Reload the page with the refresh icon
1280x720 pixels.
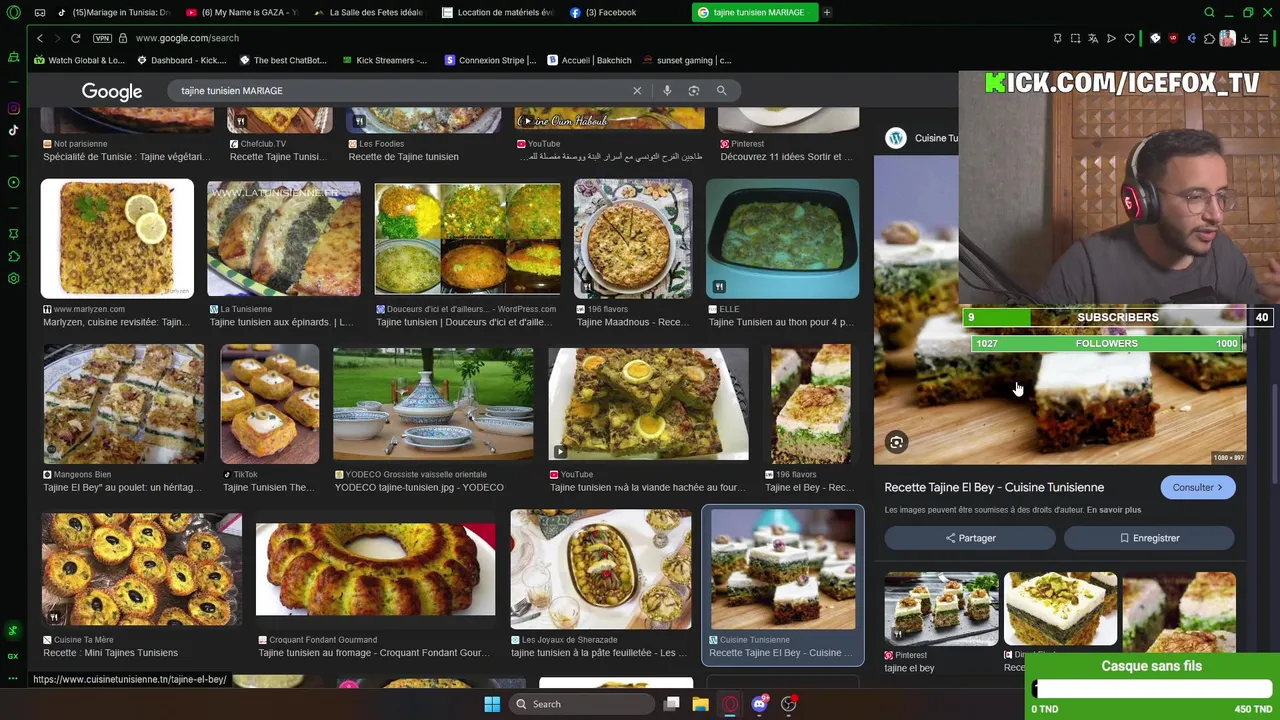point(75,38)
